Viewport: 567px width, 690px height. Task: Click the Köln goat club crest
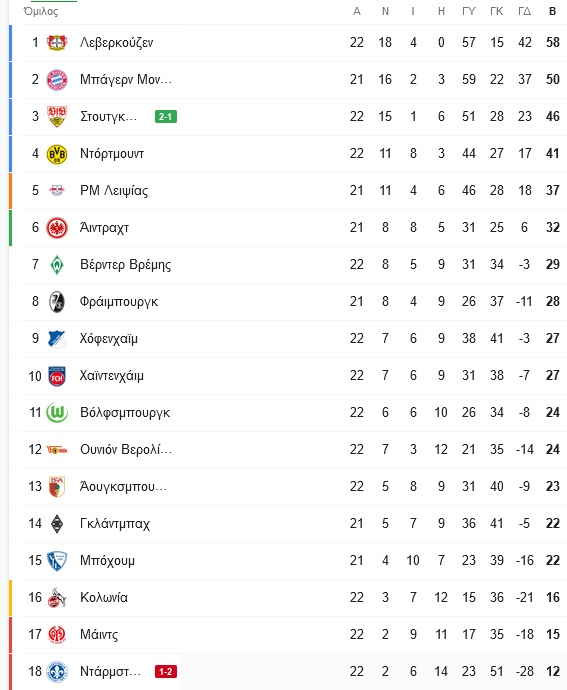(57, 598)
